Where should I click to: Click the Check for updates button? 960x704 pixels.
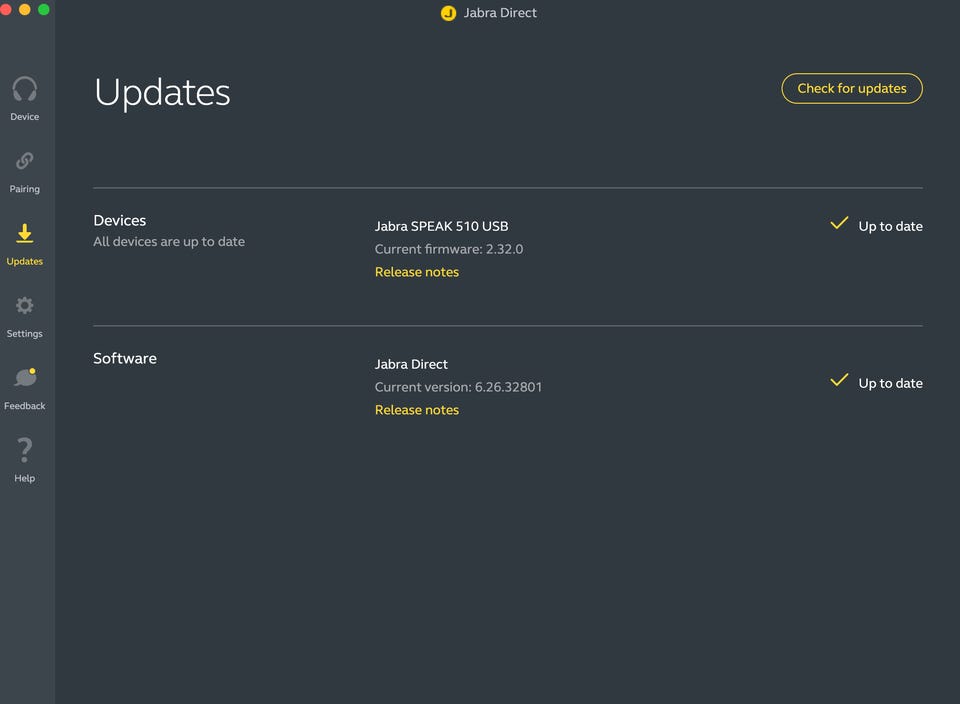pos(852,89)
